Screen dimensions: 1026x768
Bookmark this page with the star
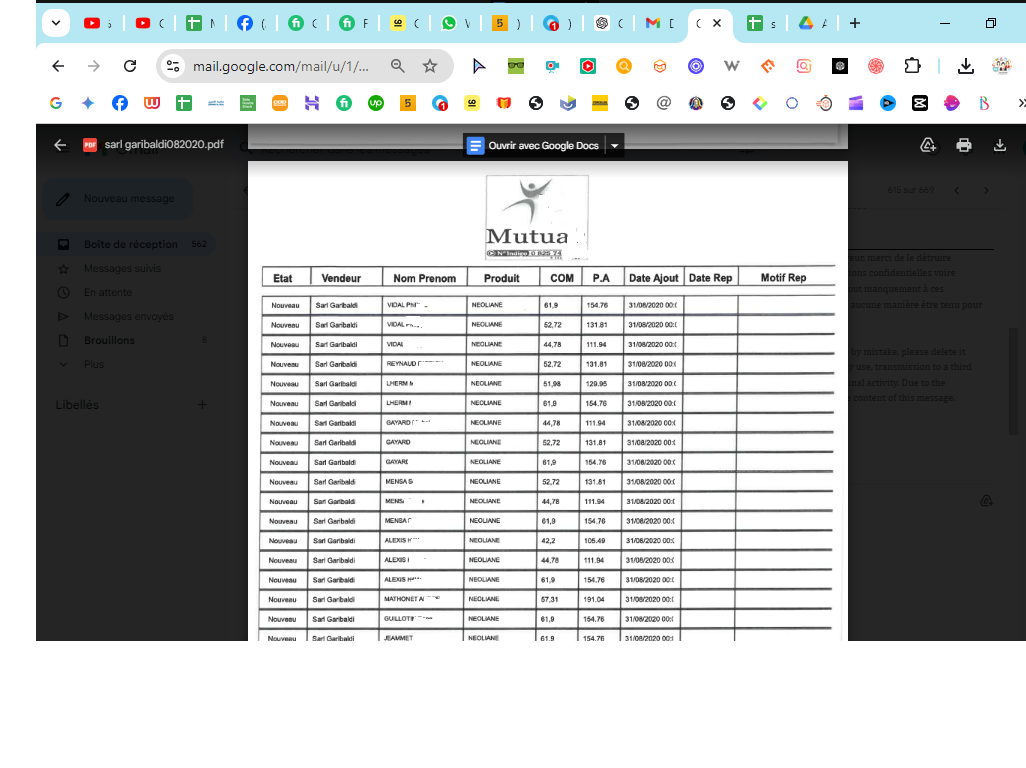pos(429,66)
